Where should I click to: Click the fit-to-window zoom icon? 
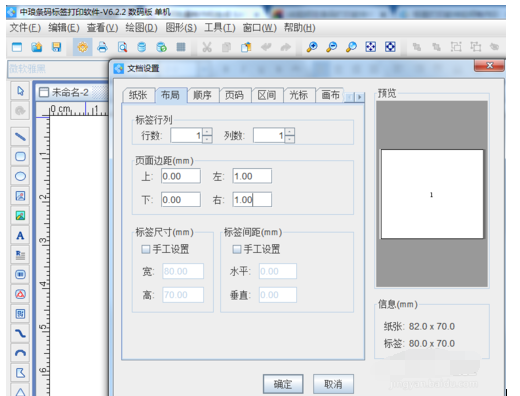pyautogui.click(x=371, y=47)
